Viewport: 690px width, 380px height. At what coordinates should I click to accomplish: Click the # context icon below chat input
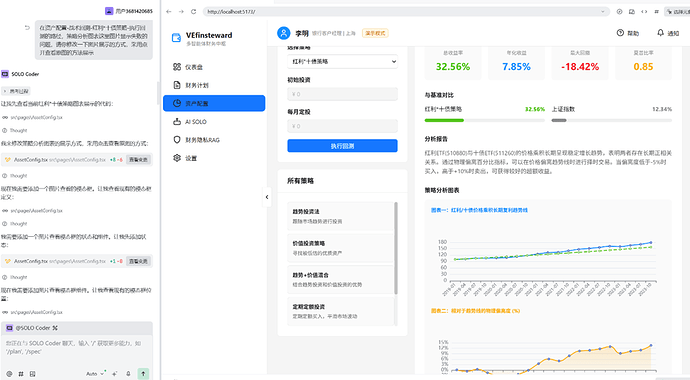coord(21,374)
